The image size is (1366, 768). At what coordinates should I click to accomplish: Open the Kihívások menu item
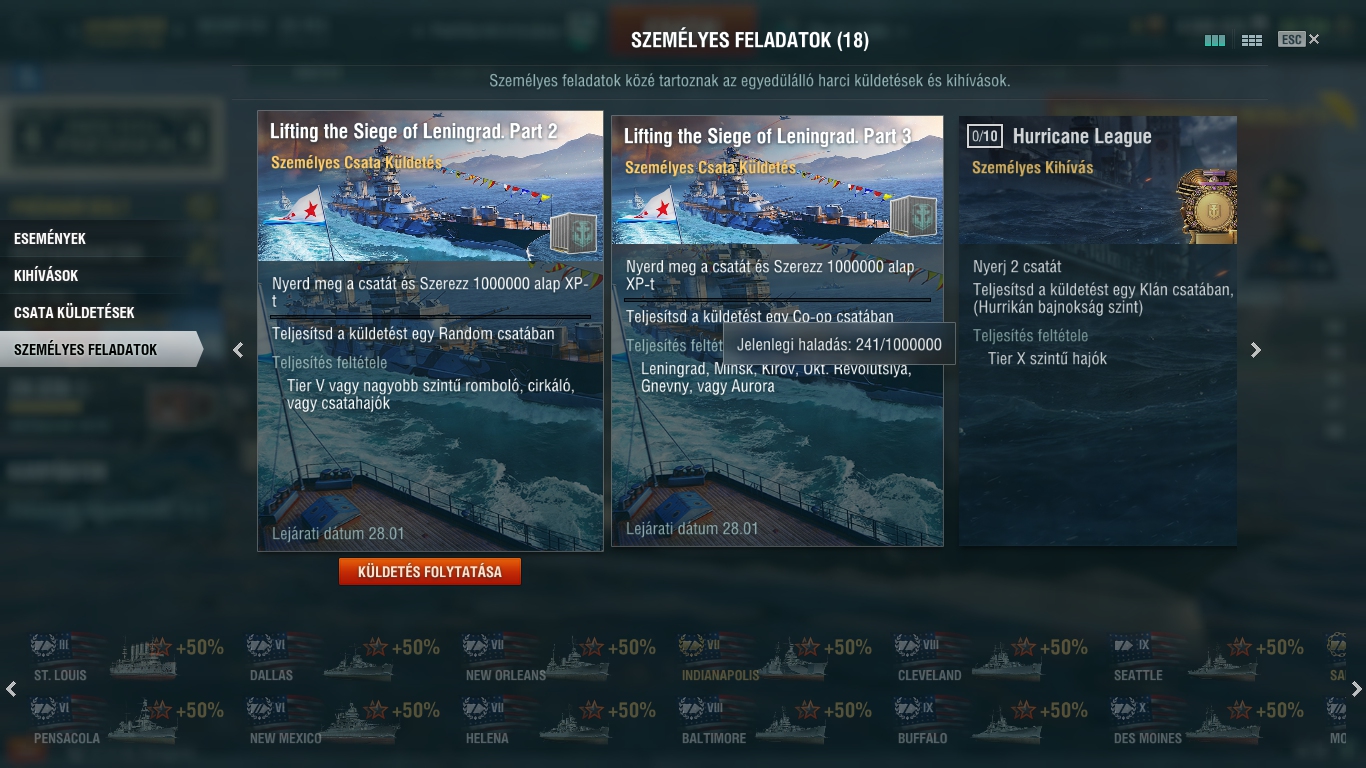(x=46, y=276)
